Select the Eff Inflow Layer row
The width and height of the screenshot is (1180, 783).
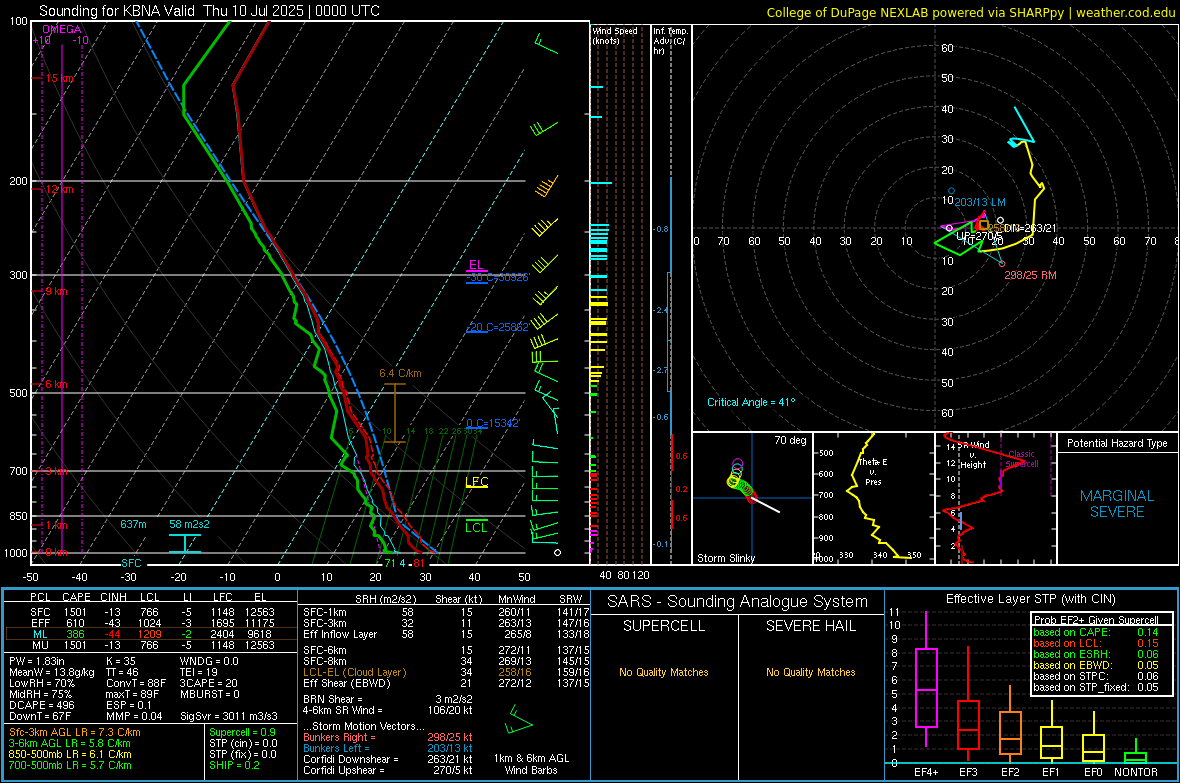tap(446, 634)
